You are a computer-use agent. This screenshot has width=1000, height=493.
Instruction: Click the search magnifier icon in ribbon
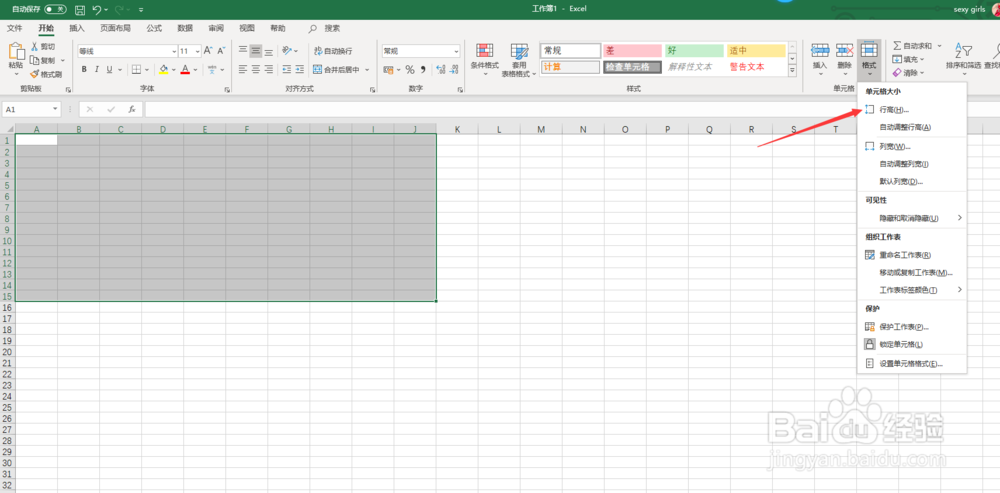point(312,28)
